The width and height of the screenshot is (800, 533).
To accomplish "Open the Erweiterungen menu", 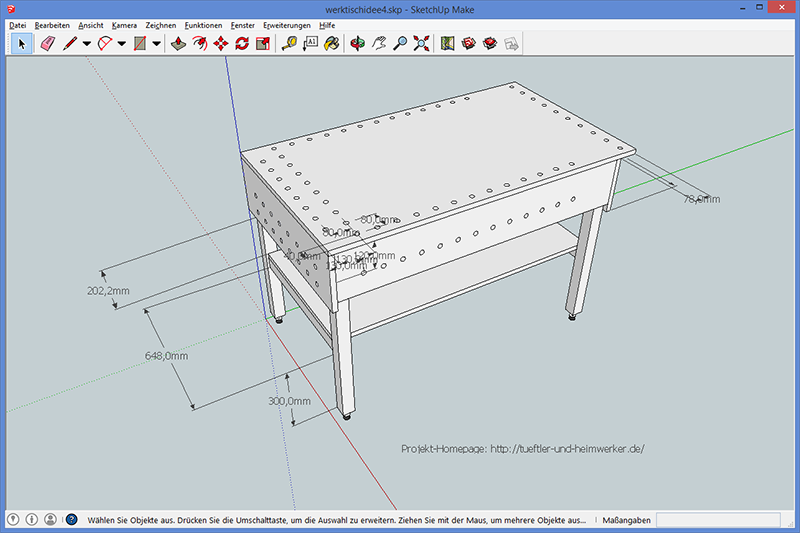I will [x=287, y=25].
